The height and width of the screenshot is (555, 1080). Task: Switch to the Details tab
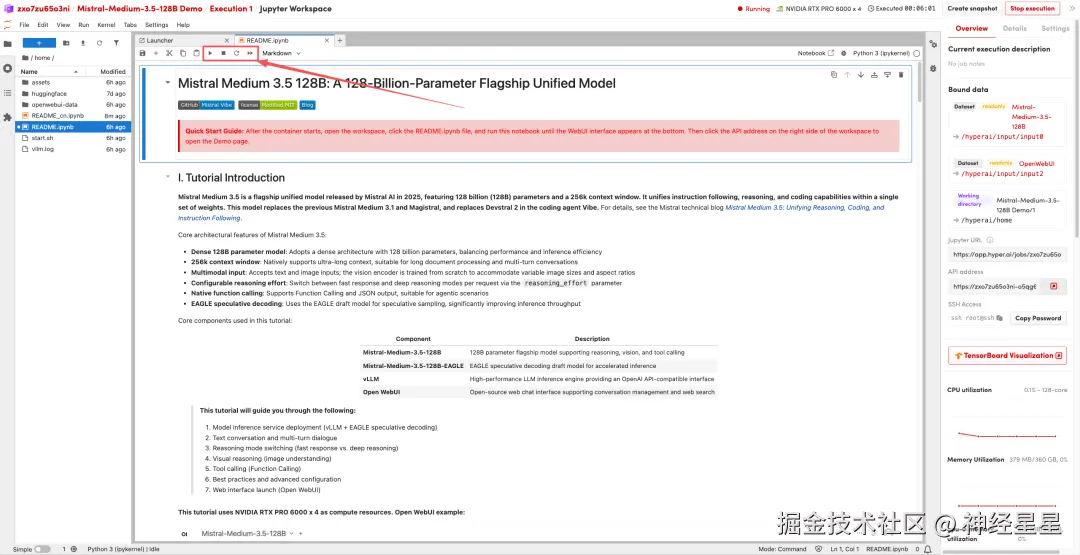(x=1014, y=28)
